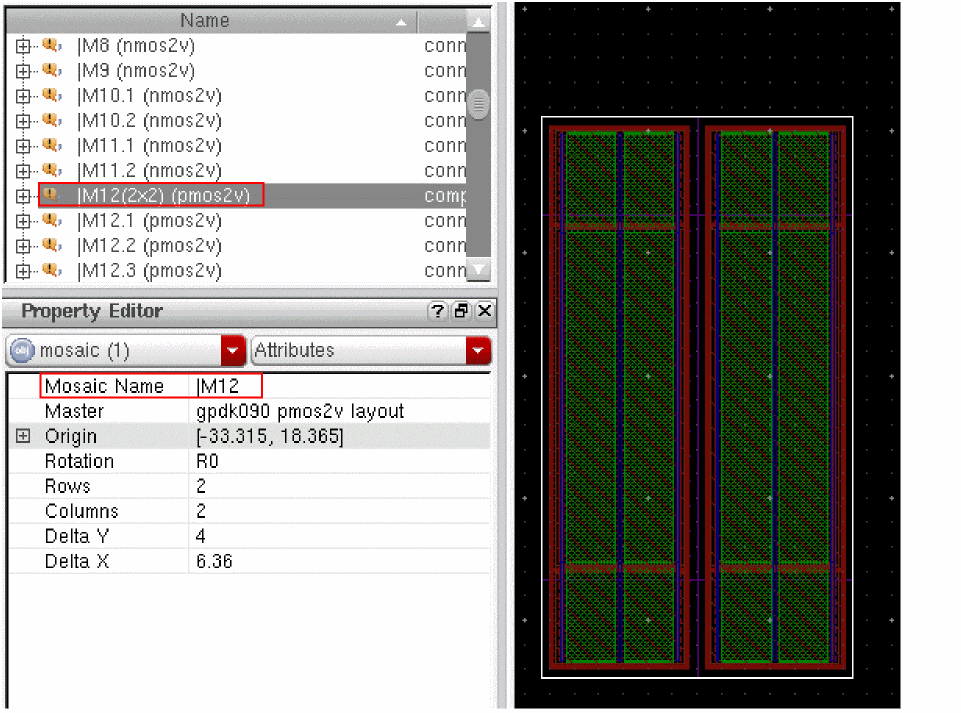Click the instance icon beside |M12.3 (pmos2v)
This screenshot has width=961, height=713.
52,271
